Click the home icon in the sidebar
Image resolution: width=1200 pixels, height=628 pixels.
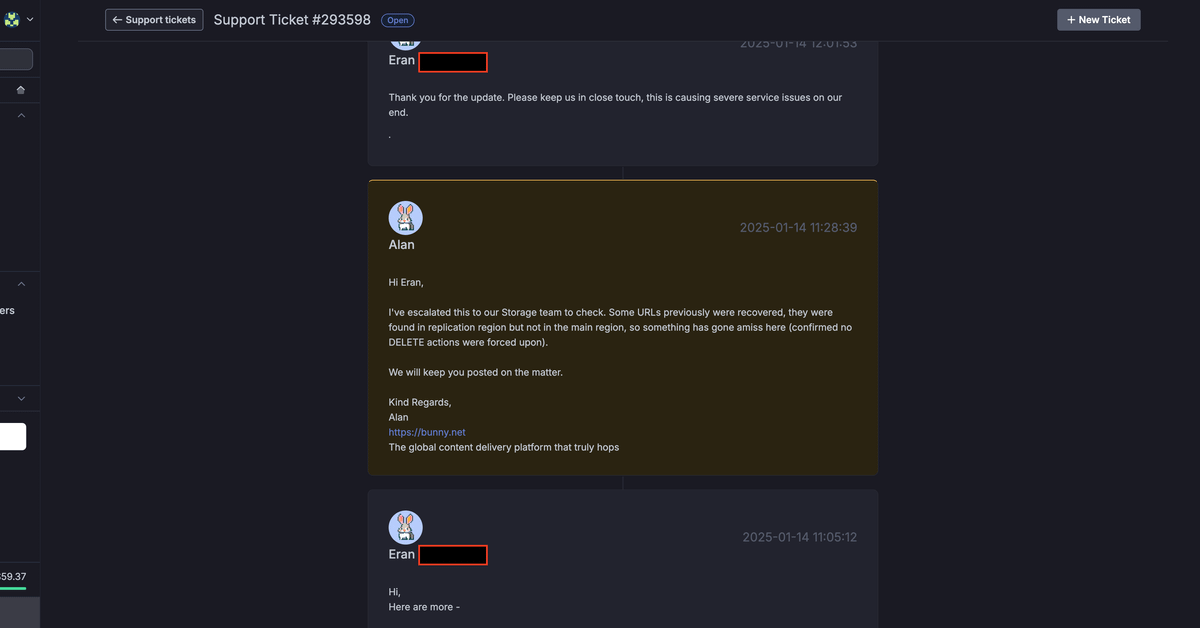tap(21, 90)
